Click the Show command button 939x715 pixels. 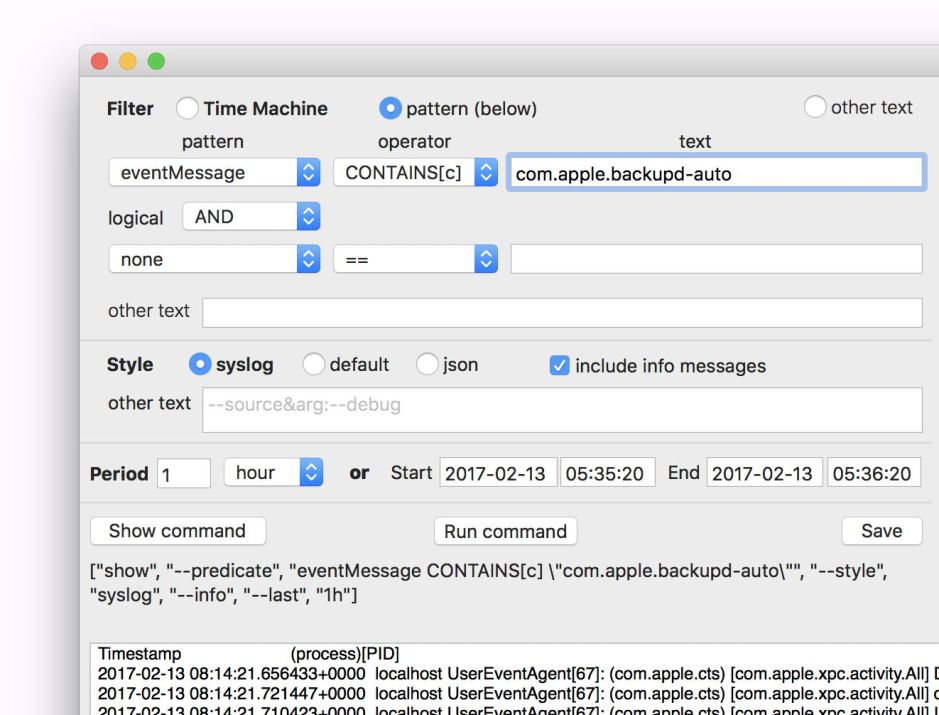pos(177,531)
